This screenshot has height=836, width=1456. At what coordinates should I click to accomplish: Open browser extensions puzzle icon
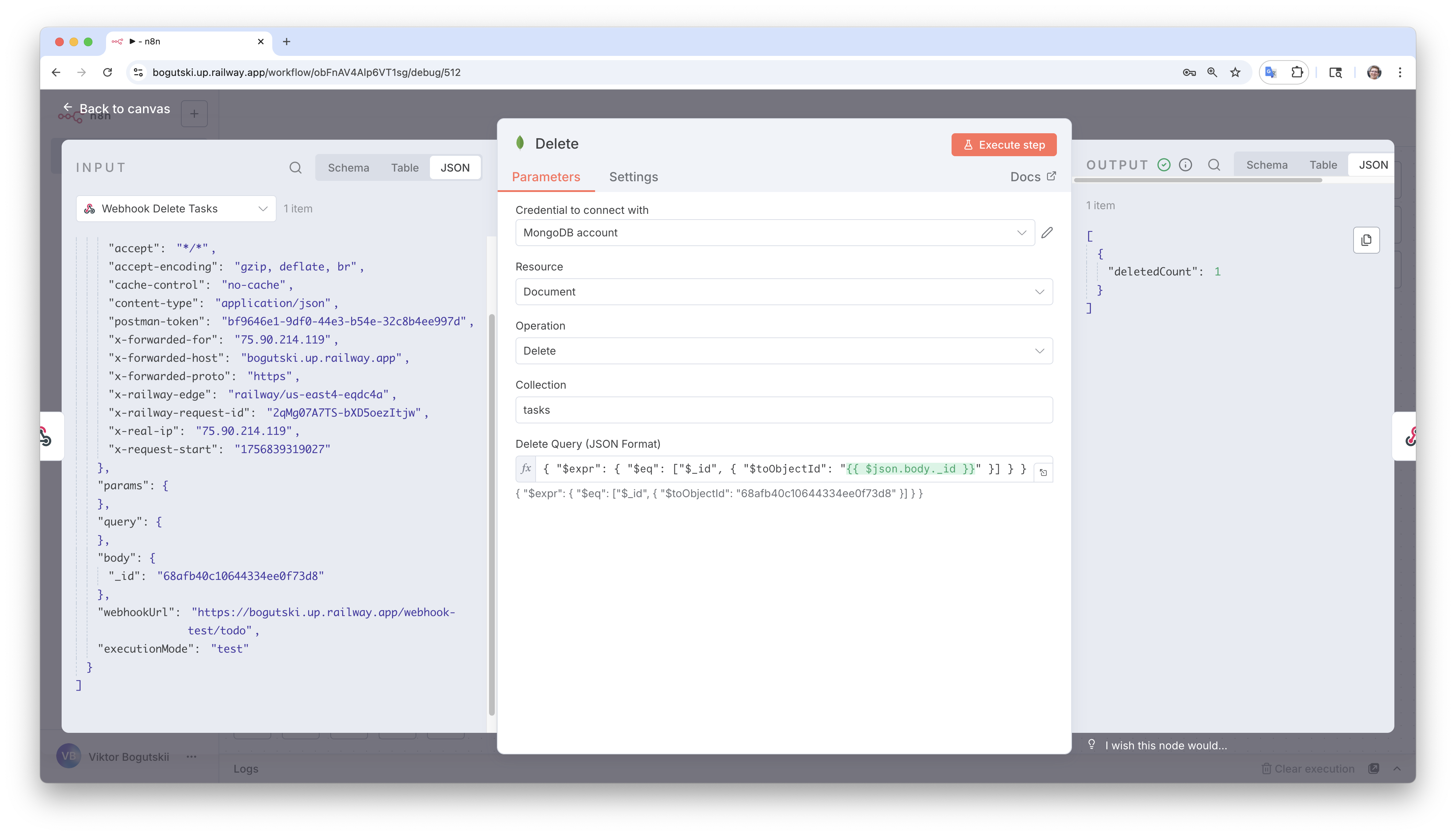click(x=1297, y=72)
